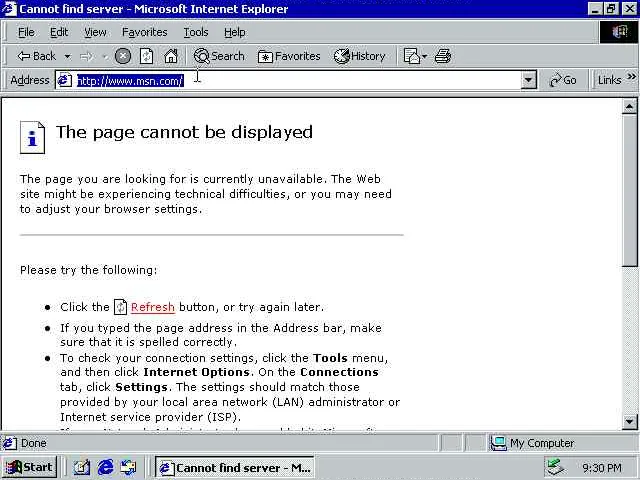Select the Cannot find server taskbar button
Viewport: 640px width, 480px height.
(x=235, y=467)
